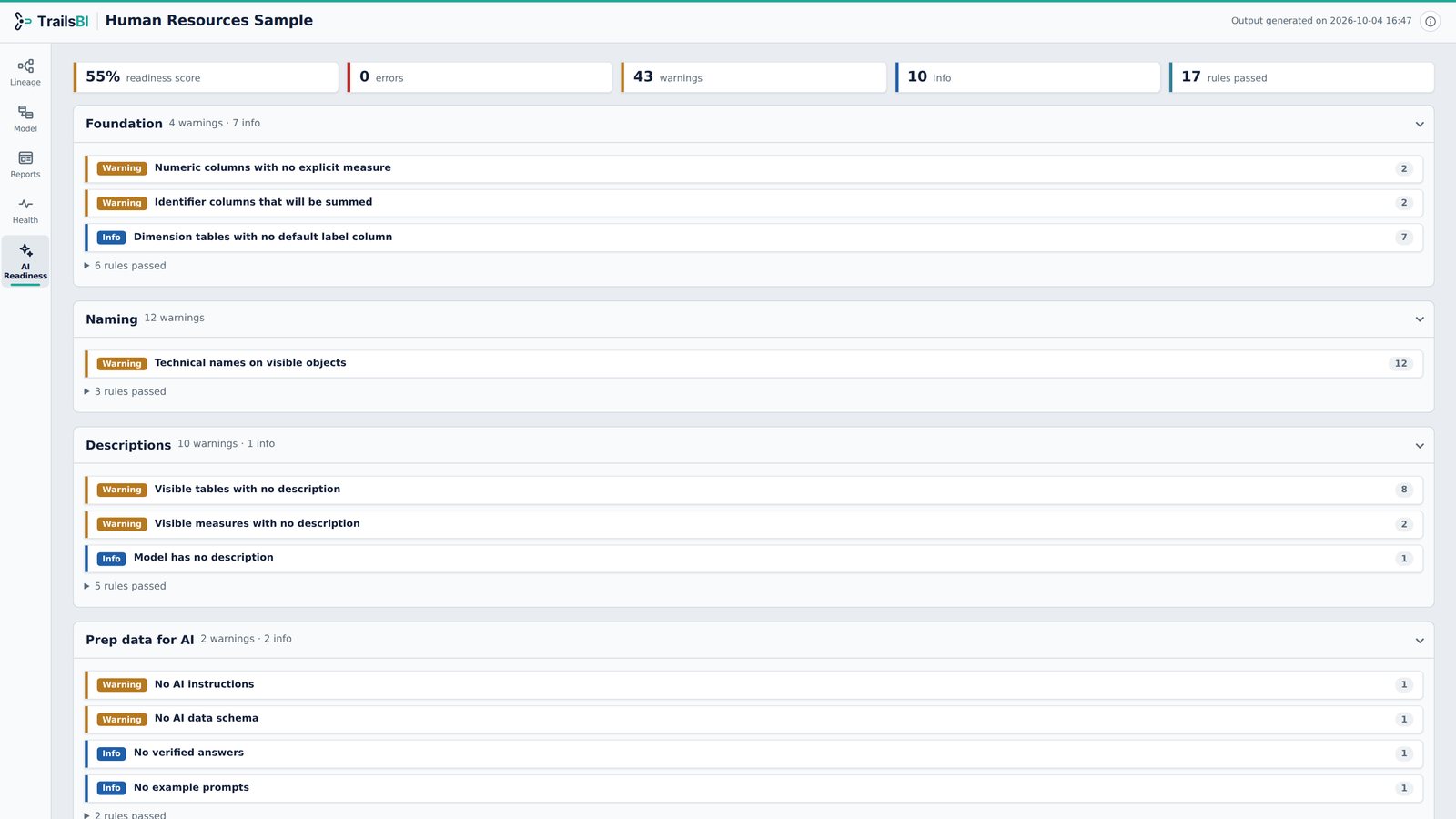Click the 10 info summary card
The image size is (1456, 819).
click(1027, 77)
